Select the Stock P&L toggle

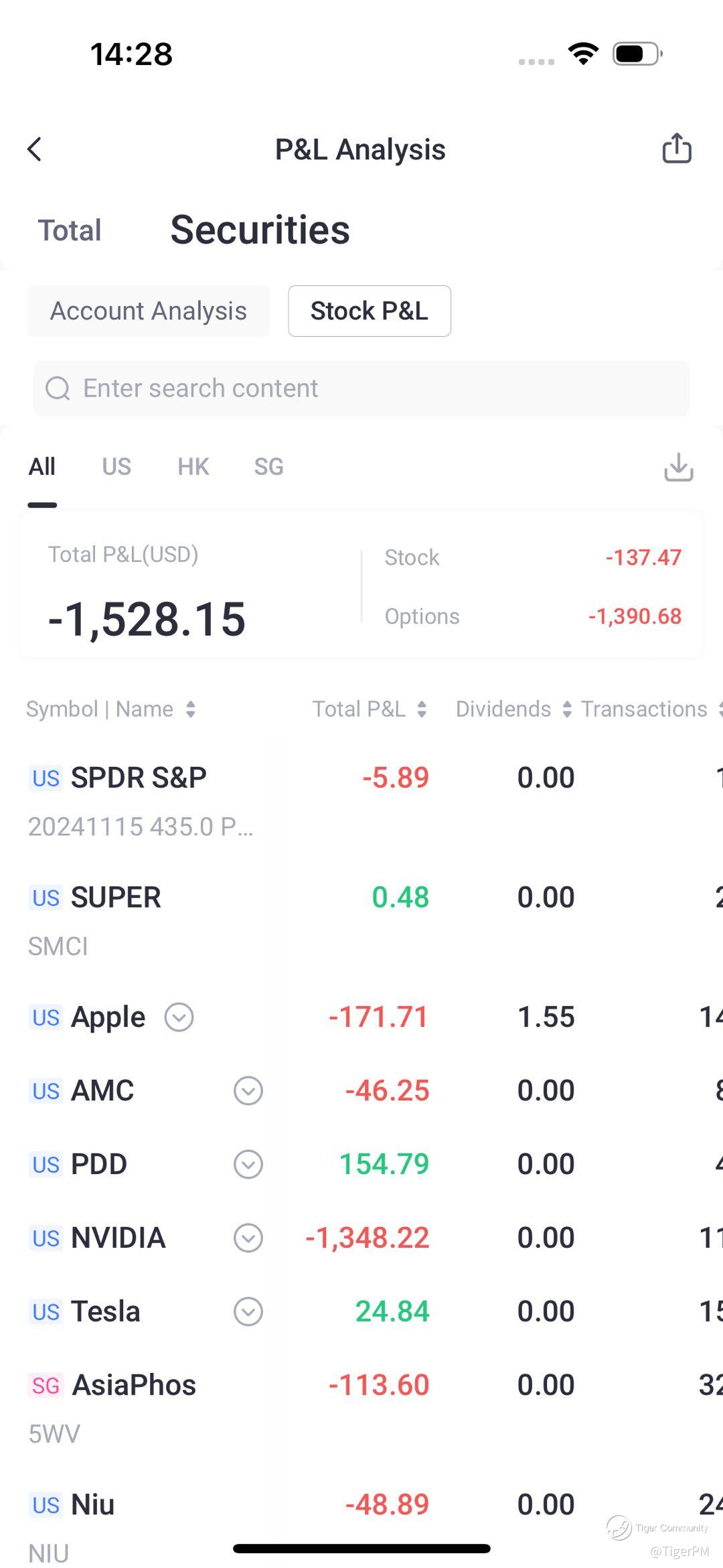coord(370,311)
